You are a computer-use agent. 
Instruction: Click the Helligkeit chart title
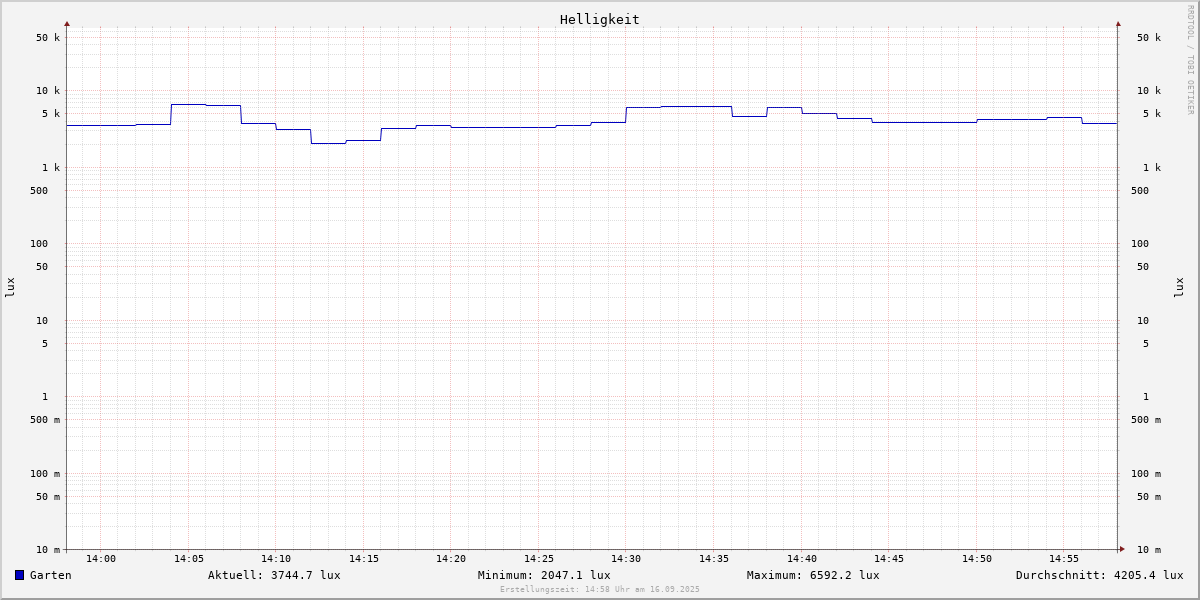599,19
